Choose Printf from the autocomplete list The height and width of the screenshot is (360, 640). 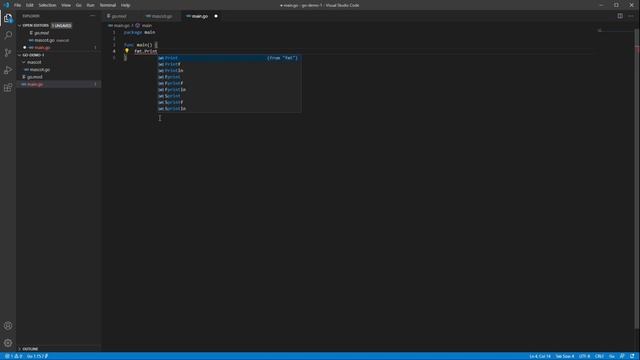[x=229, y=64]
